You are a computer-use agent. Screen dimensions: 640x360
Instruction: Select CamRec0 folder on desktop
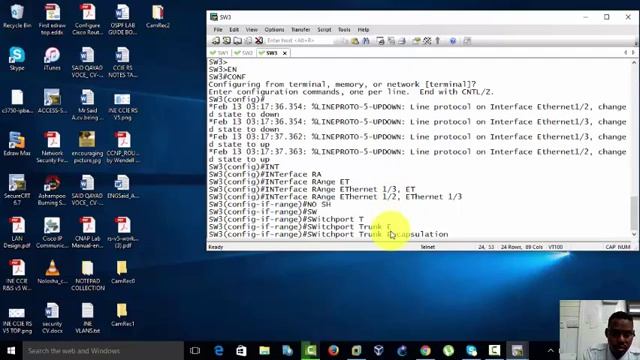tap(122, 272)
